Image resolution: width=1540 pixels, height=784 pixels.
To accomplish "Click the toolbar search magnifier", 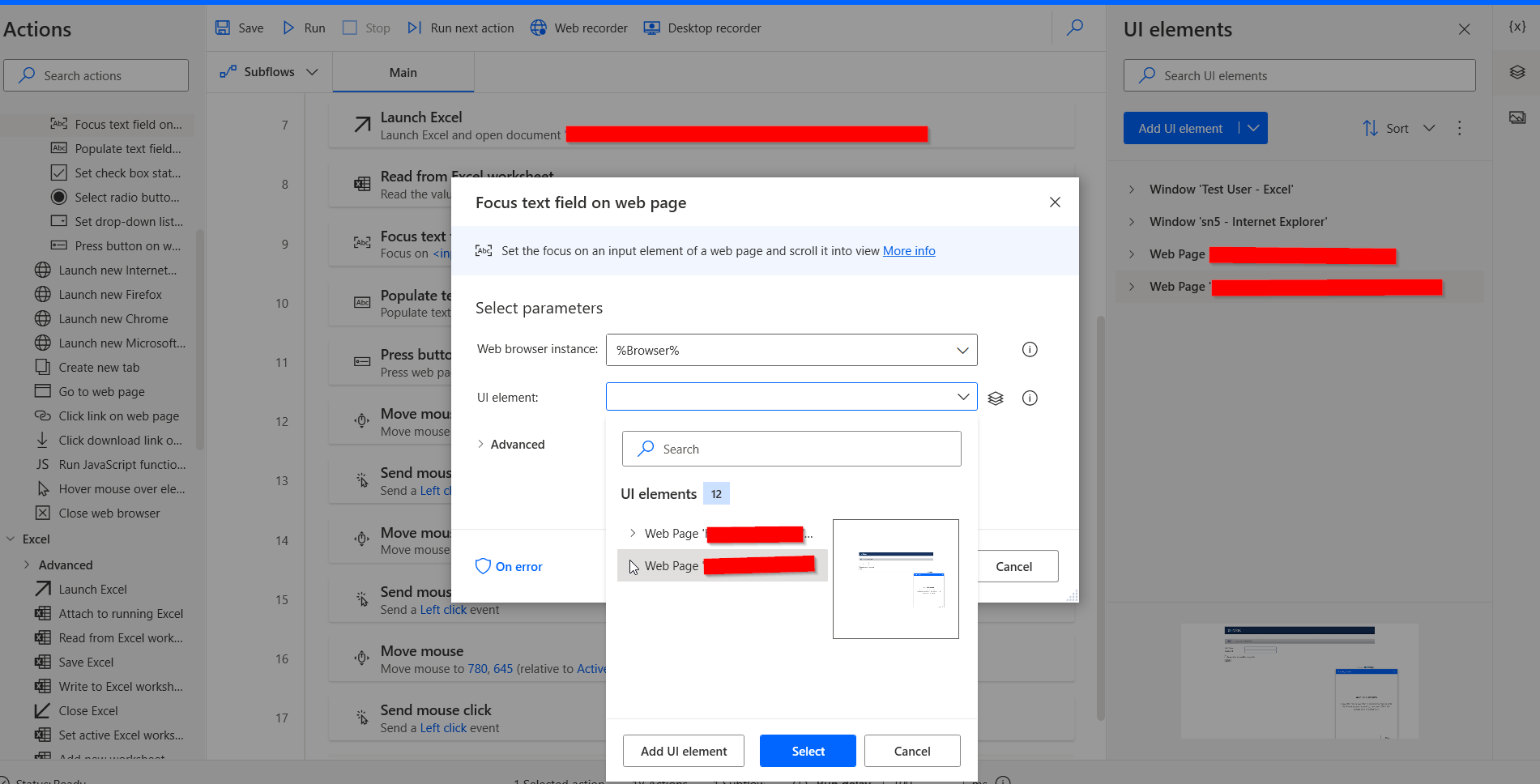I will (1075, 28).
